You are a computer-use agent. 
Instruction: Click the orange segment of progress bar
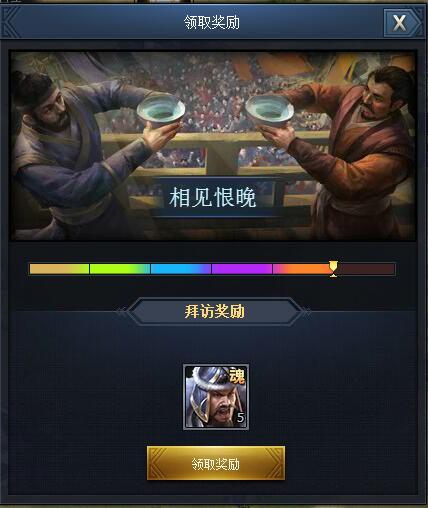(302, 269)
